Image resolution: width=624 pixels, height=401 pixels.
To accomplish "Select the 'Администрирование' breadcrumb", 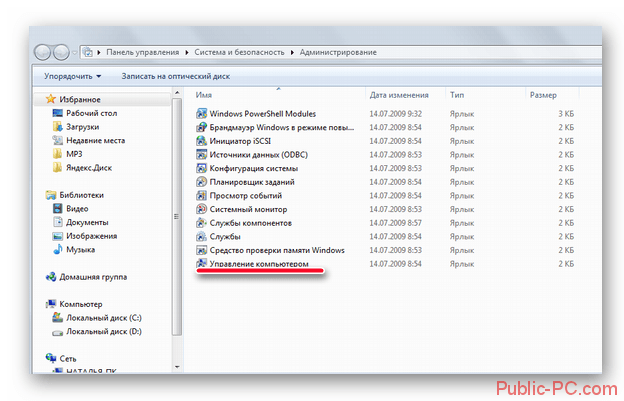I will pyautogui.click(x=338, y=52).
